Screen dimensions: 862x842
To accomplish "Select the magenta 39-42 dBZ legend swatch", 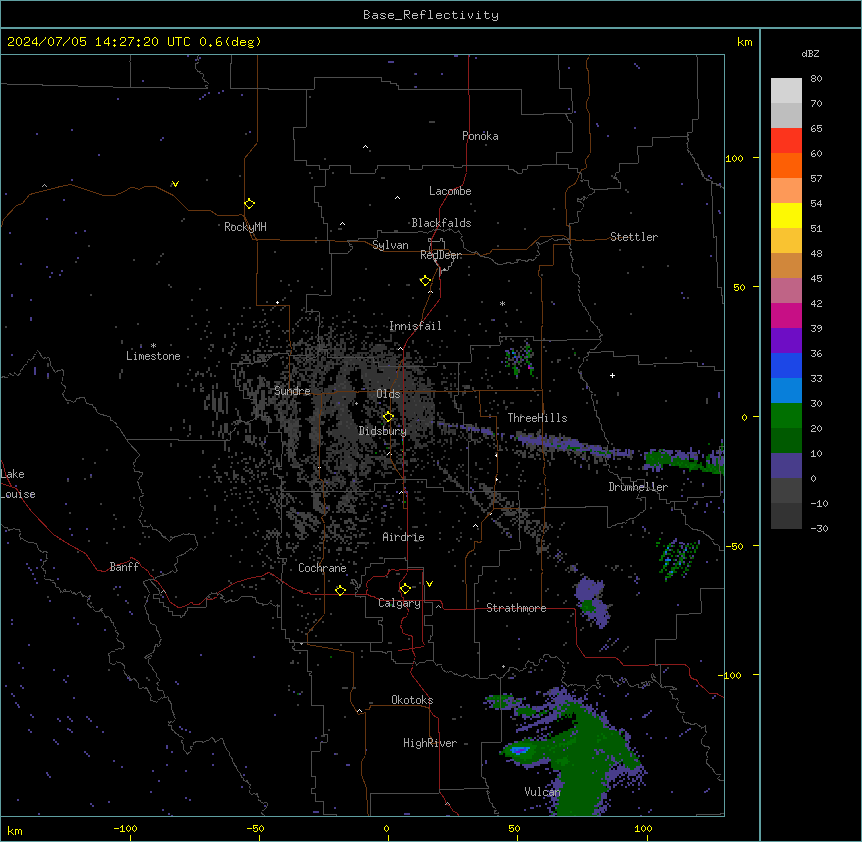I will [x=786, y=315].
